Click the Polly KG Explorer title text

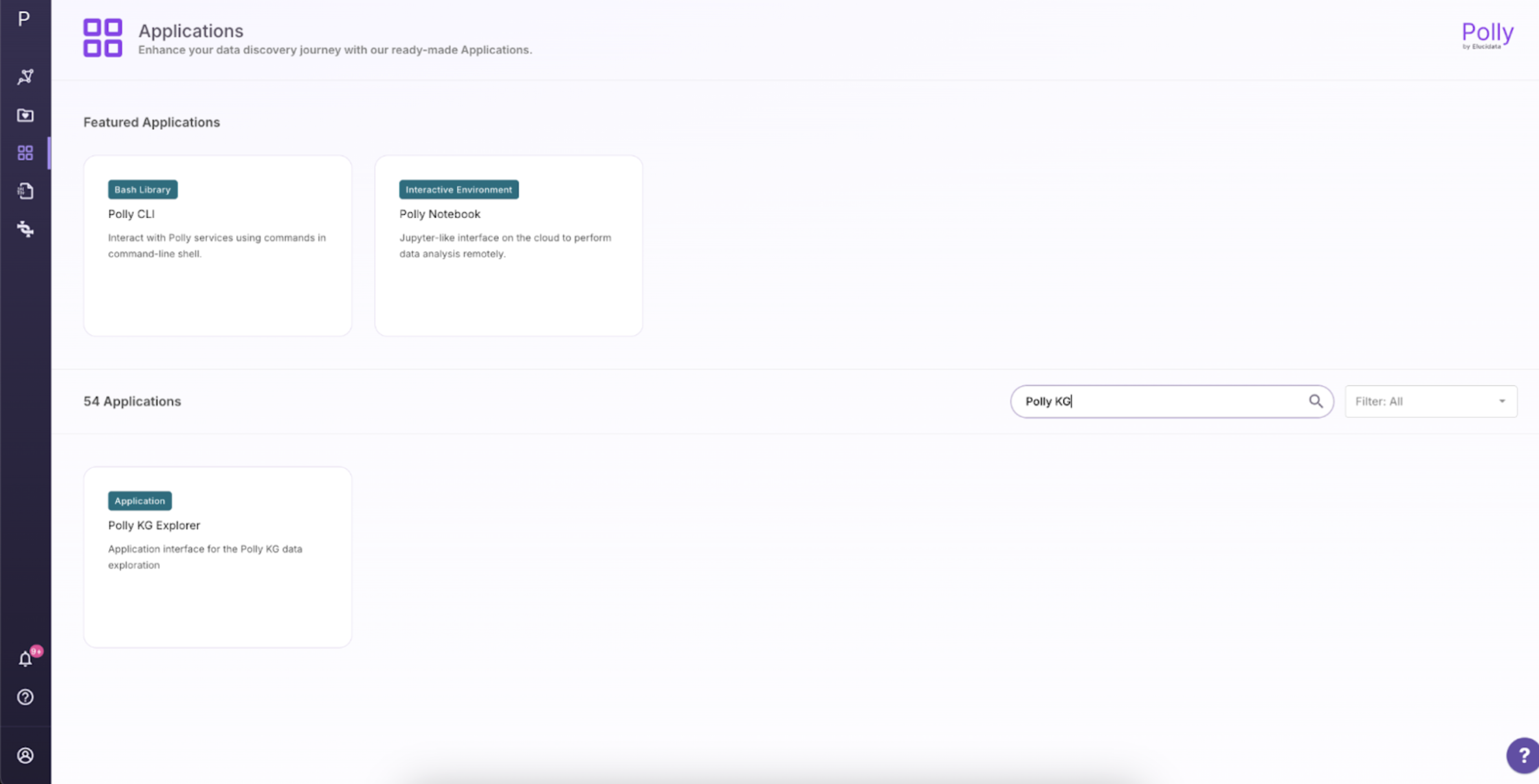click(154, 525)
